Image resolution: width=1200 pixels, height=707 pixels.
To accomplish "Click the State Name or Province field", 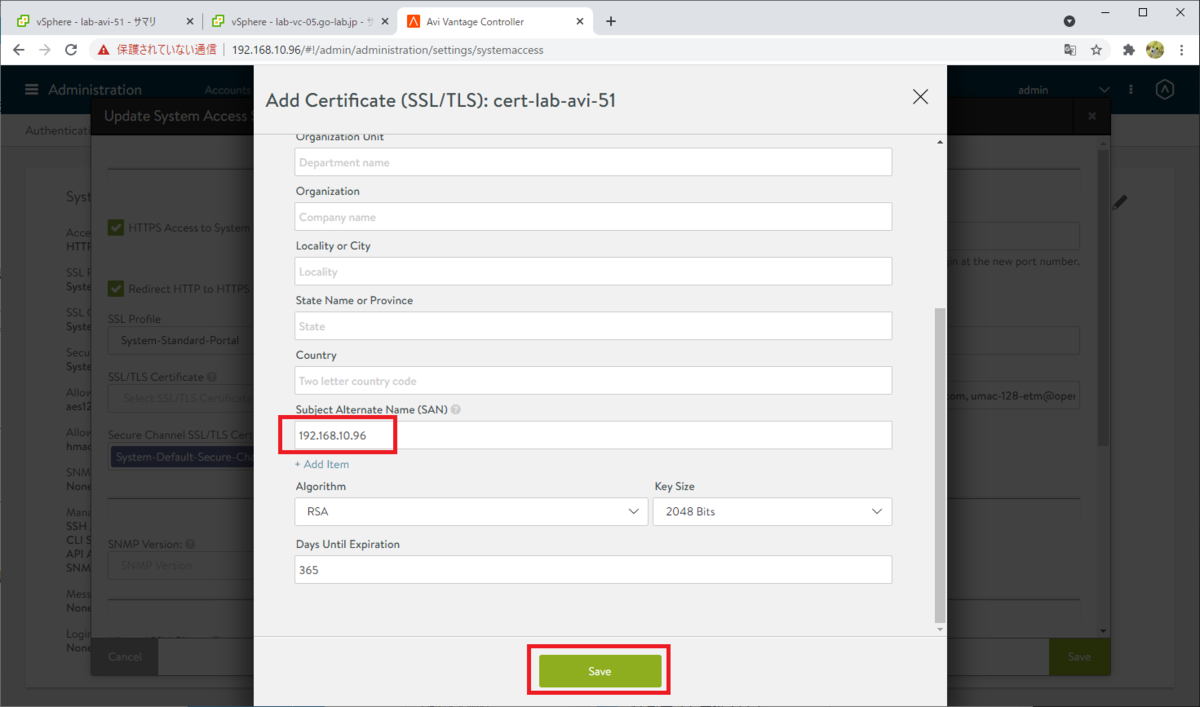I will pos(593,326).
